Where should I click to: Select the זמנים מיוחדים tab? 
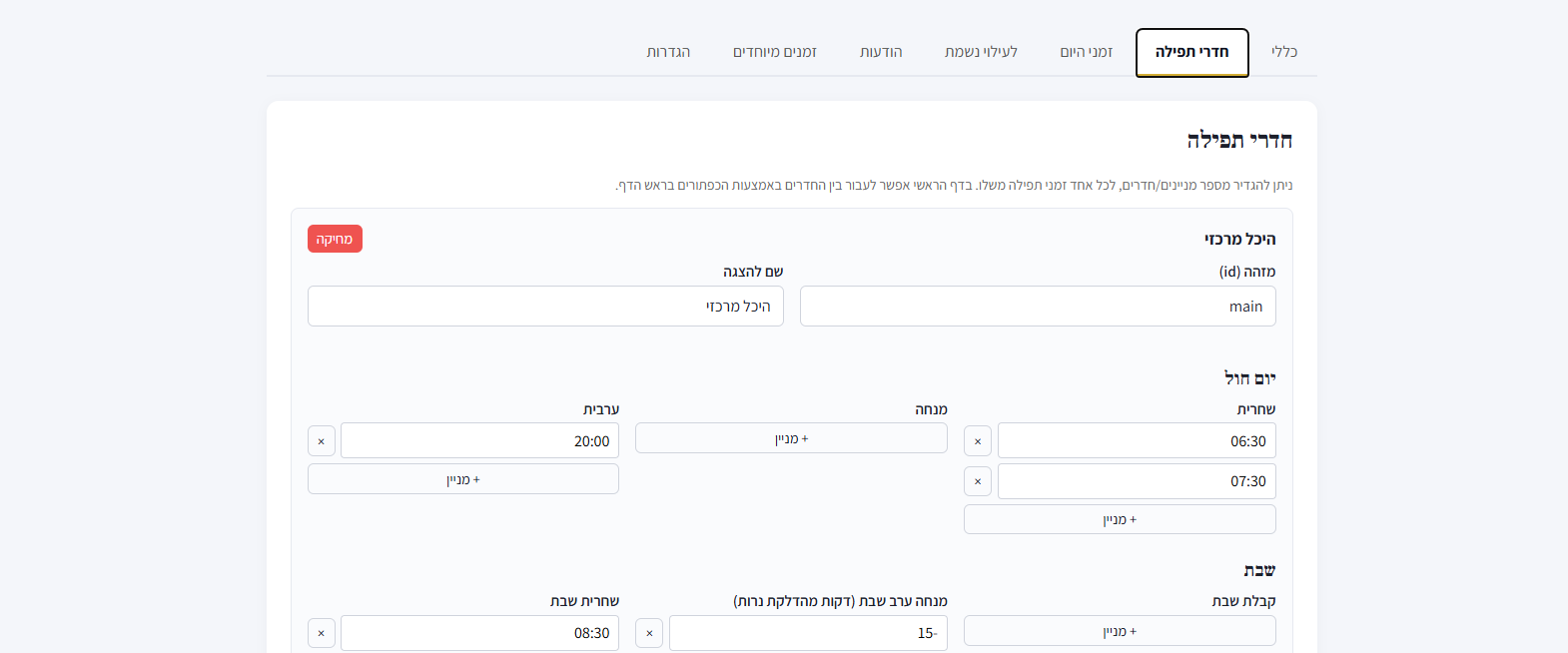click(775, 52)
